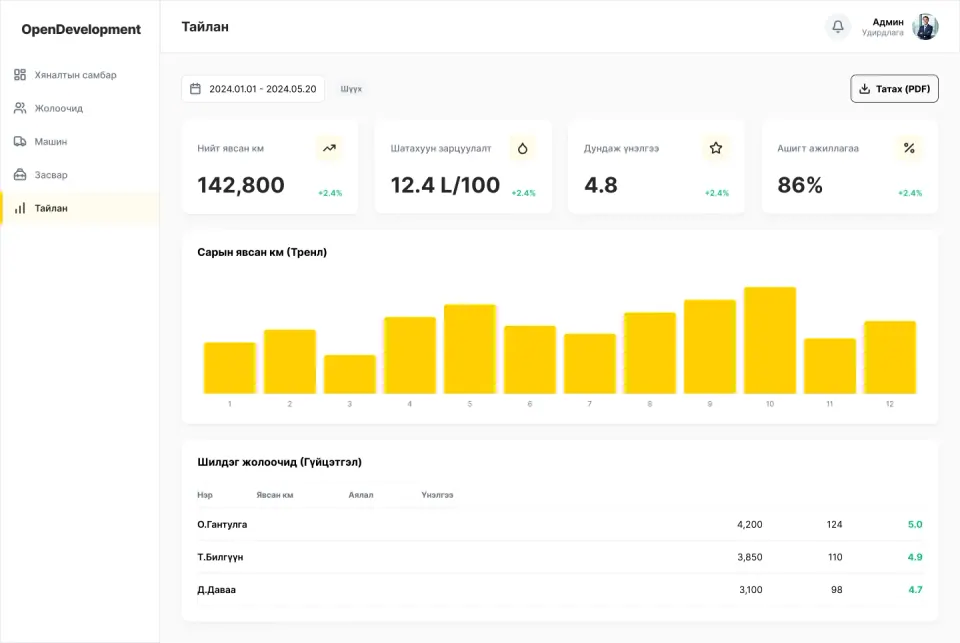960x643 pixels.
Task: Click the Шүүх filter button
Action: coord(351,89)
